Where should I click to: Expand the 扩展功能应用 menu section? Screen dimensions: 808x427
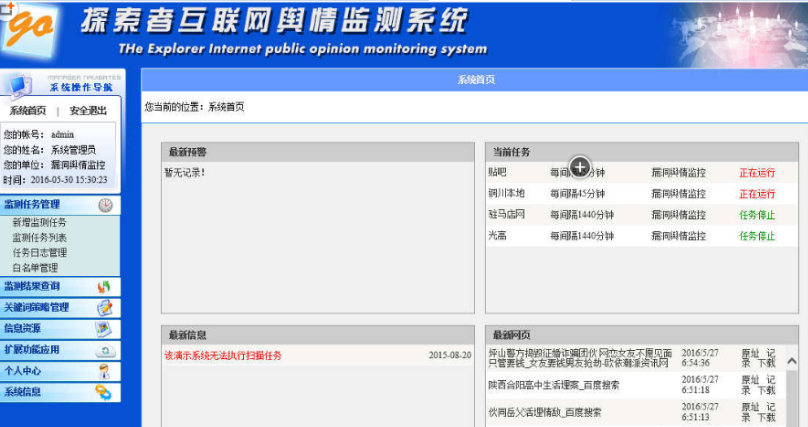pyautogui.click(x=60, y=350)
